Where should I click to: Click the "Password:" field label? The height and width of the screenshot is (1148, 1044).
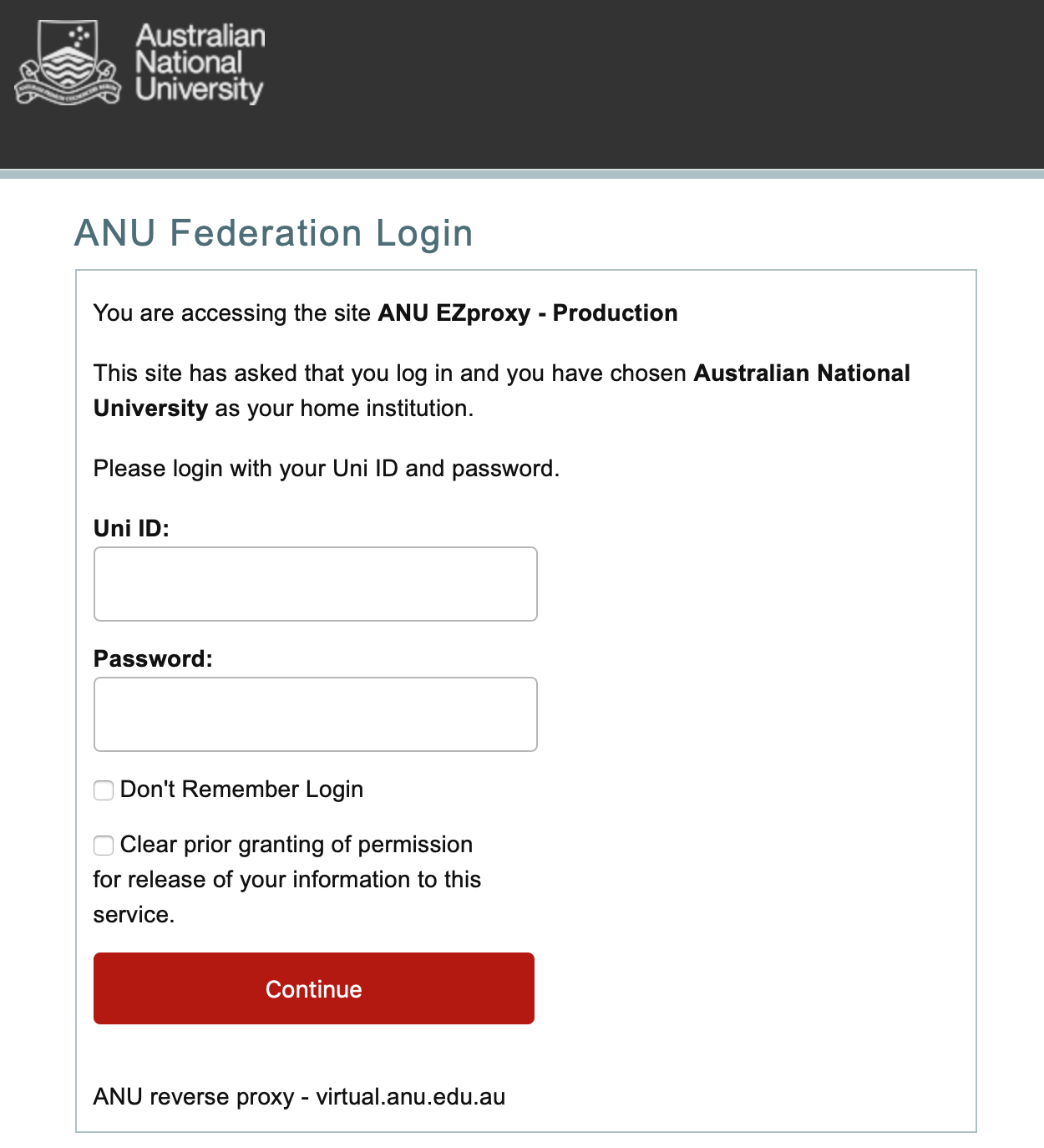[153, 658]
